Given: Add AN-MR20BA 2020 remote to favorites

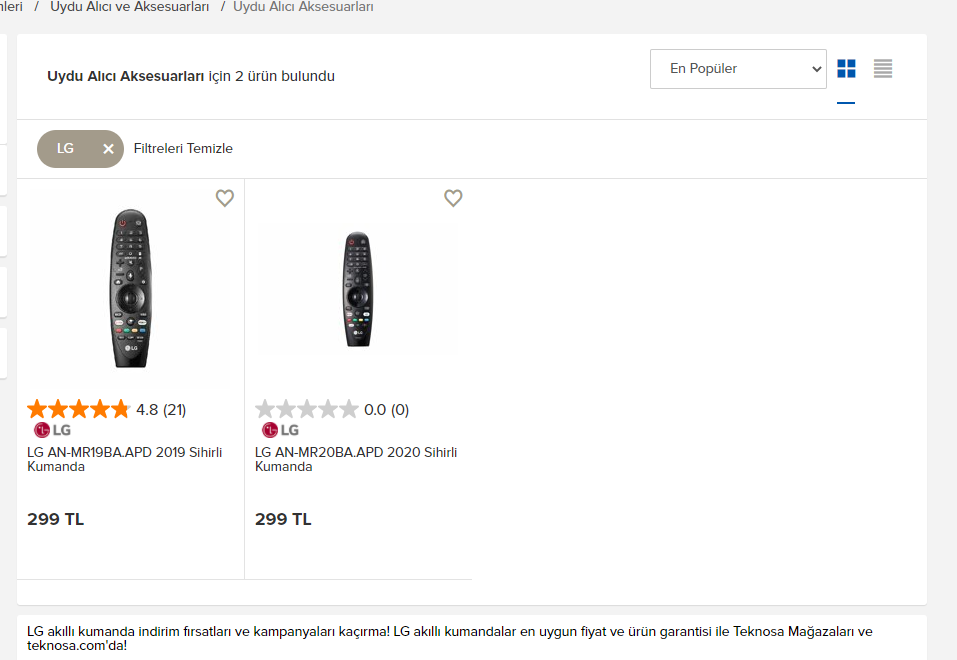Looking at the screenshot, I should [453, 198].
